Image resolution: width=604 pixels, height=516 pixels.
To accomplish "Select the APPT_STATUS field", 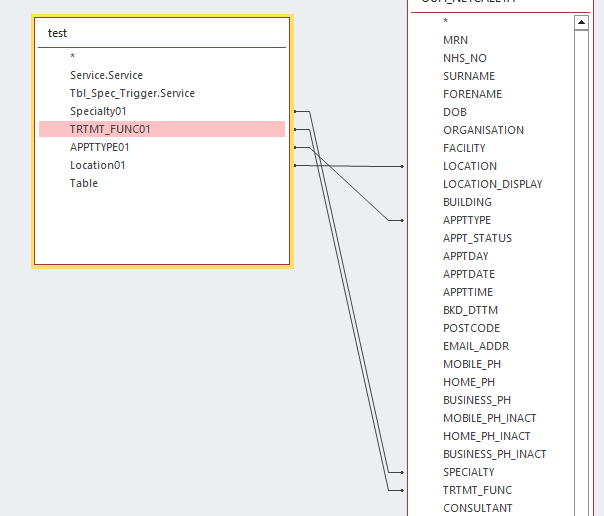I will (477, 238).
